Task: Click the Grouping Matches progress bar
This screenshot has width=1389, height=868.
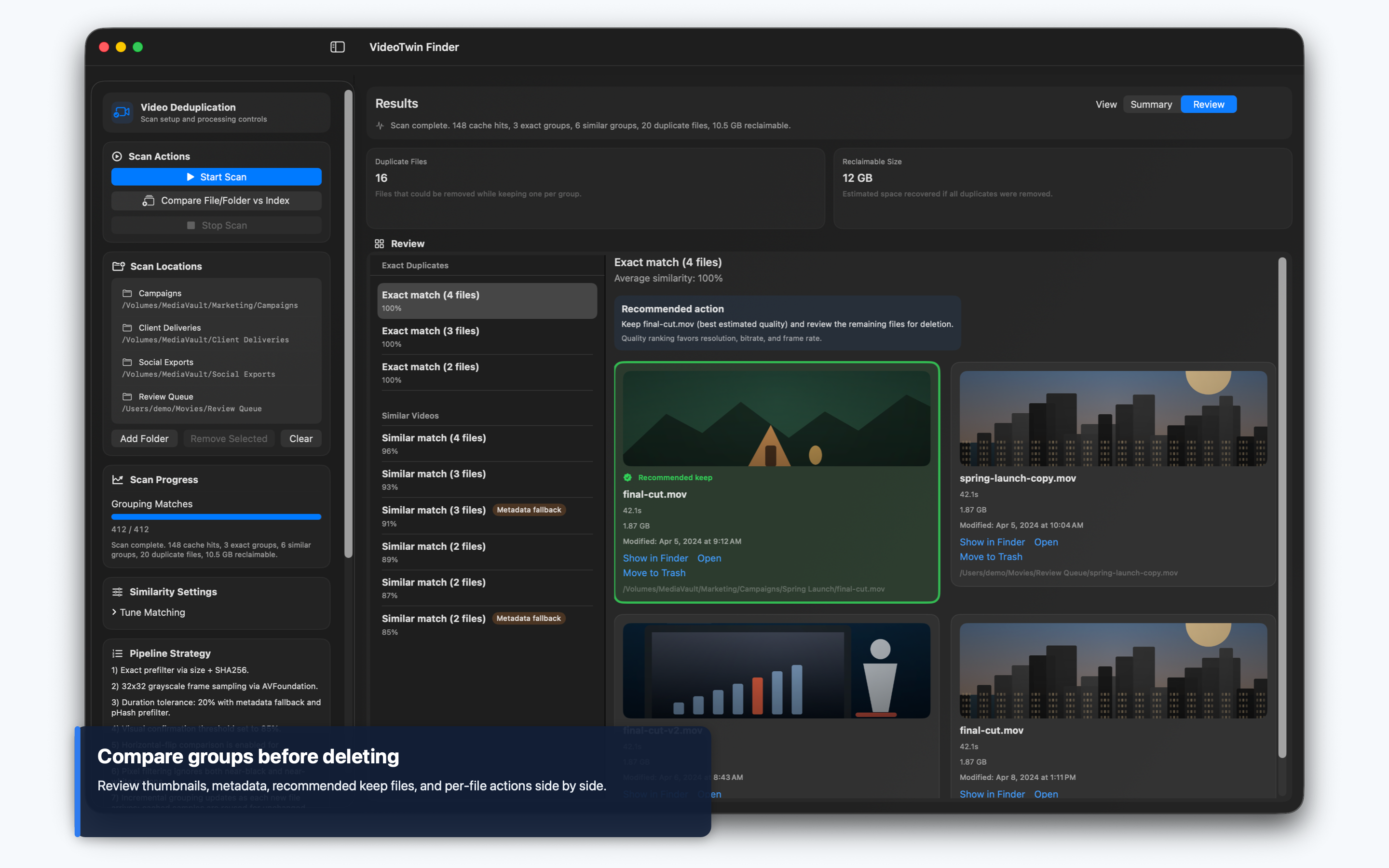Action: [x=217, y=516]
